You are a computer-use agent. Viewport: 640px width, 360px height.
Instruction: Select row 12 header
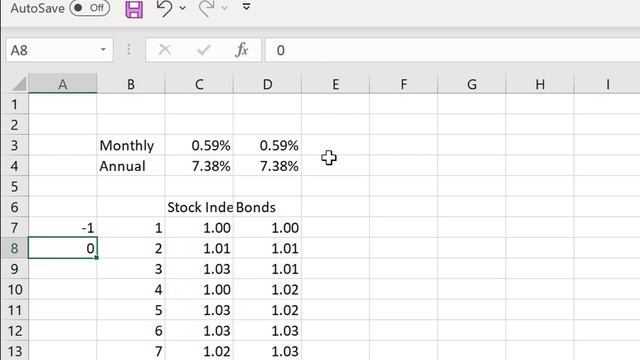pos(14,331)
